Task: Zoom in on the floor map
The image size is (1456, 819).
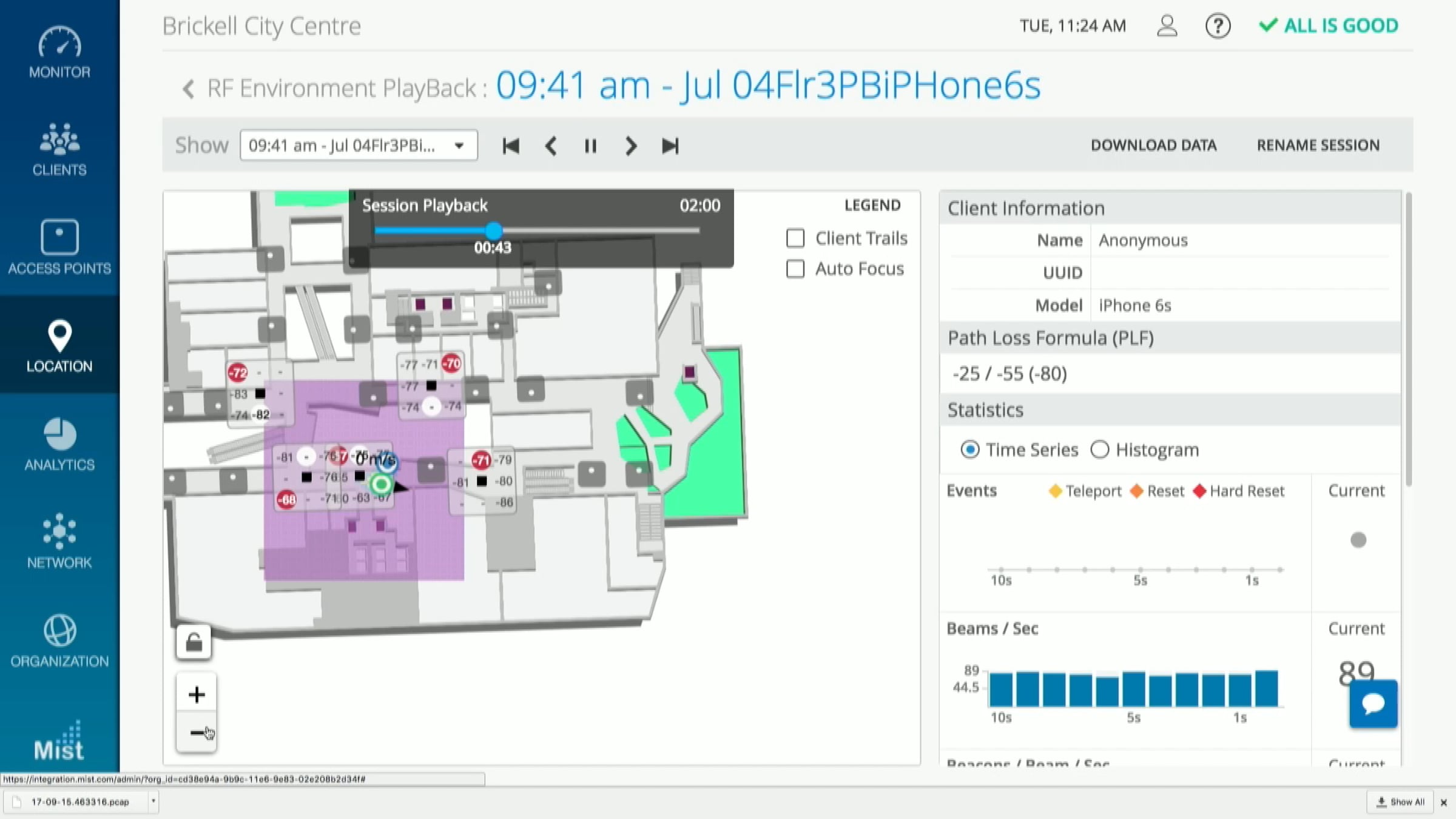Action: tap(196, 695)
